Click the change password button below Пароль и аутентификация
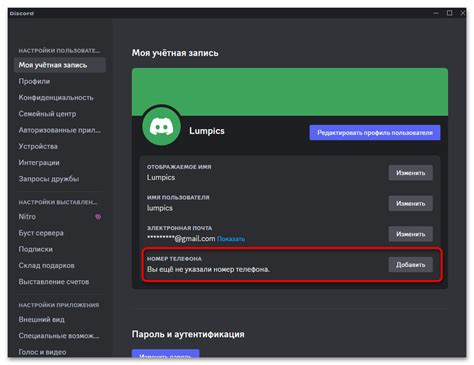474x365 pixels. pyautogui.click(x=166, y=353)
